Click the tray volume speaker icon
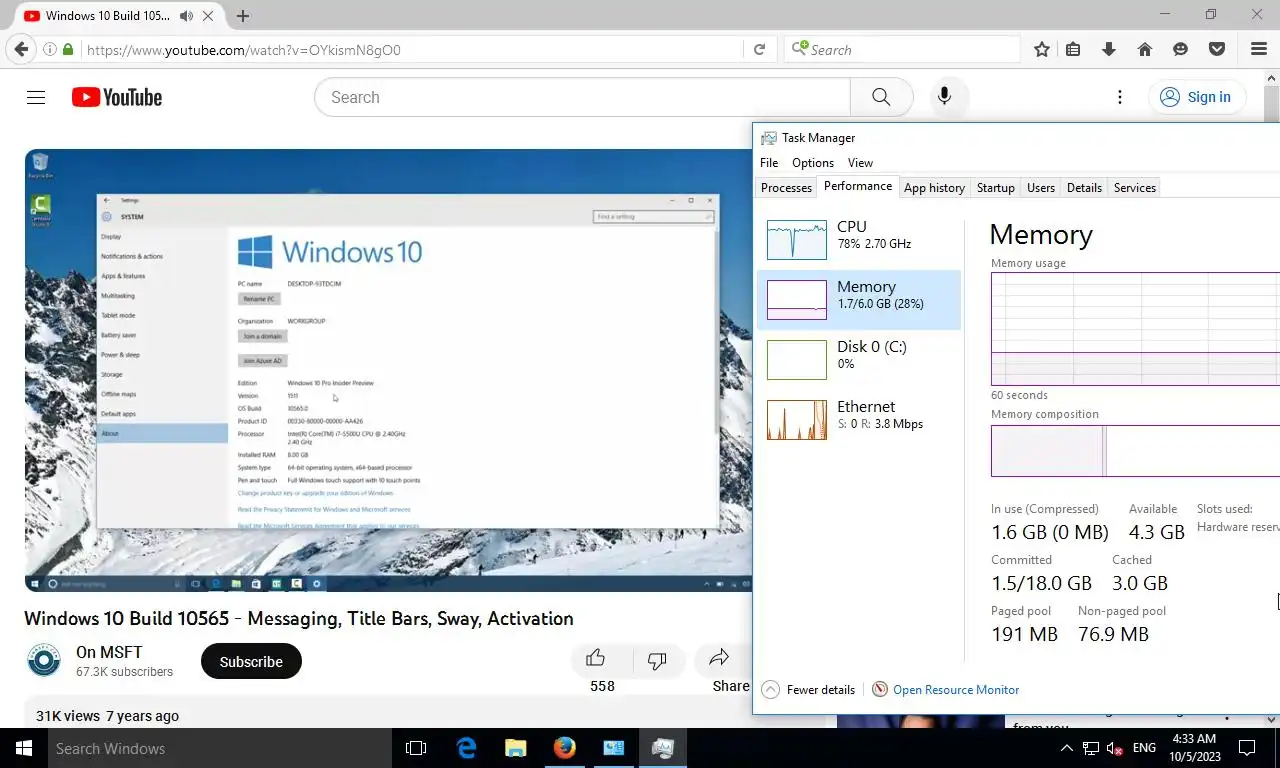Viewport: 1280px width, 768px height. 1115,748
